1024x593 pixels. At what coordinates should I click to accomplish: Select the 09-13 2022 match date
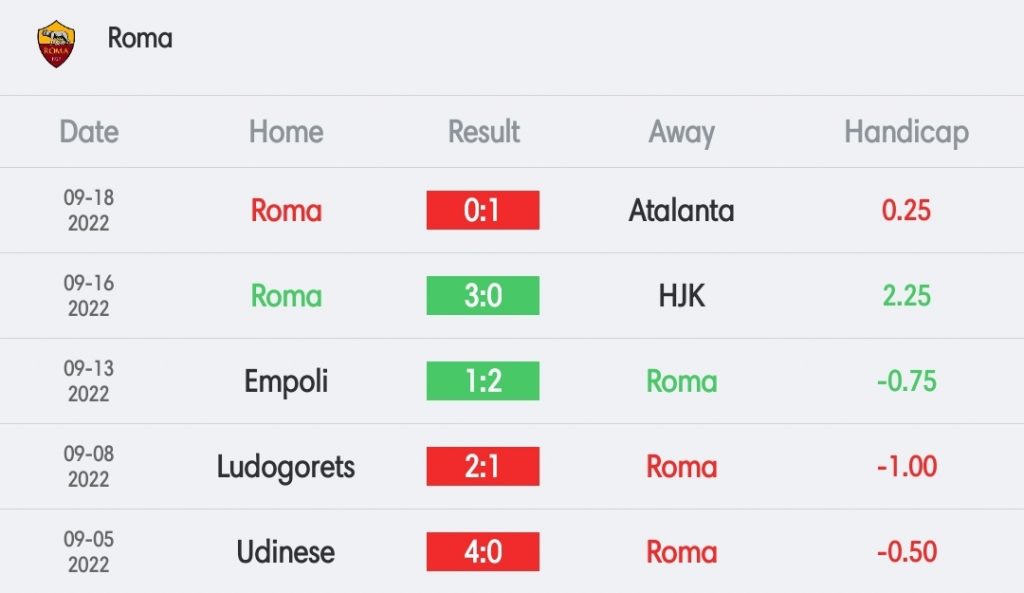89,381
